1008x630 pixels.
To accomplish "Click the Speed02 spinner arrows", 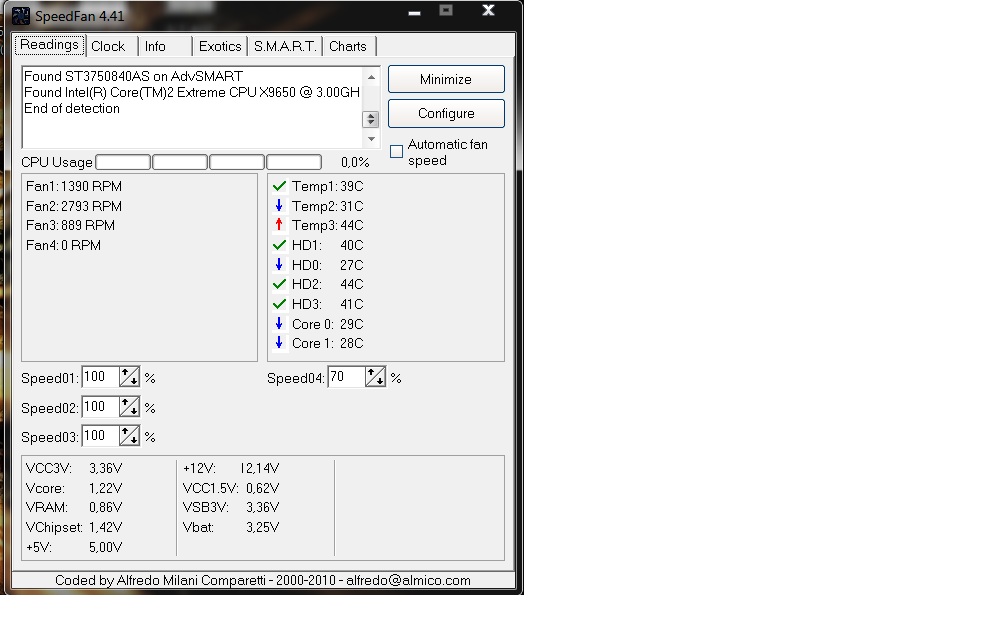I will 129,406.
